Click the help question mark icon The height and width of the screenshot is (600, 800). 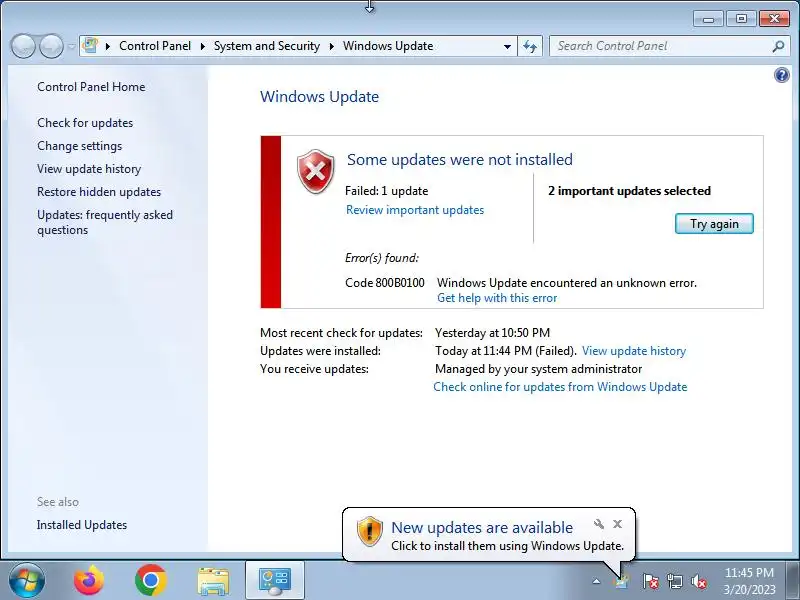(x=781, y=76)
